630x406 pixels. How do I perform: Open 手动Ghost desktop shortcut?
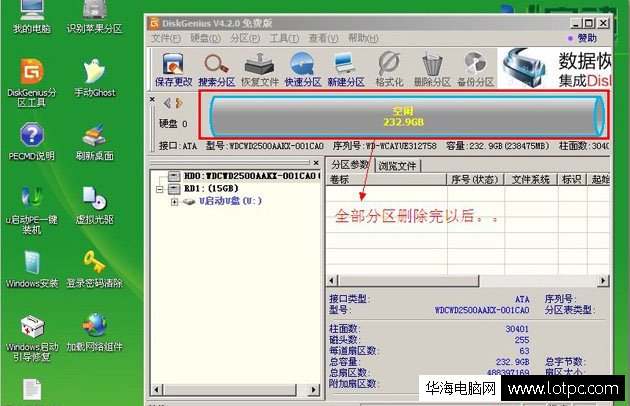94,78
